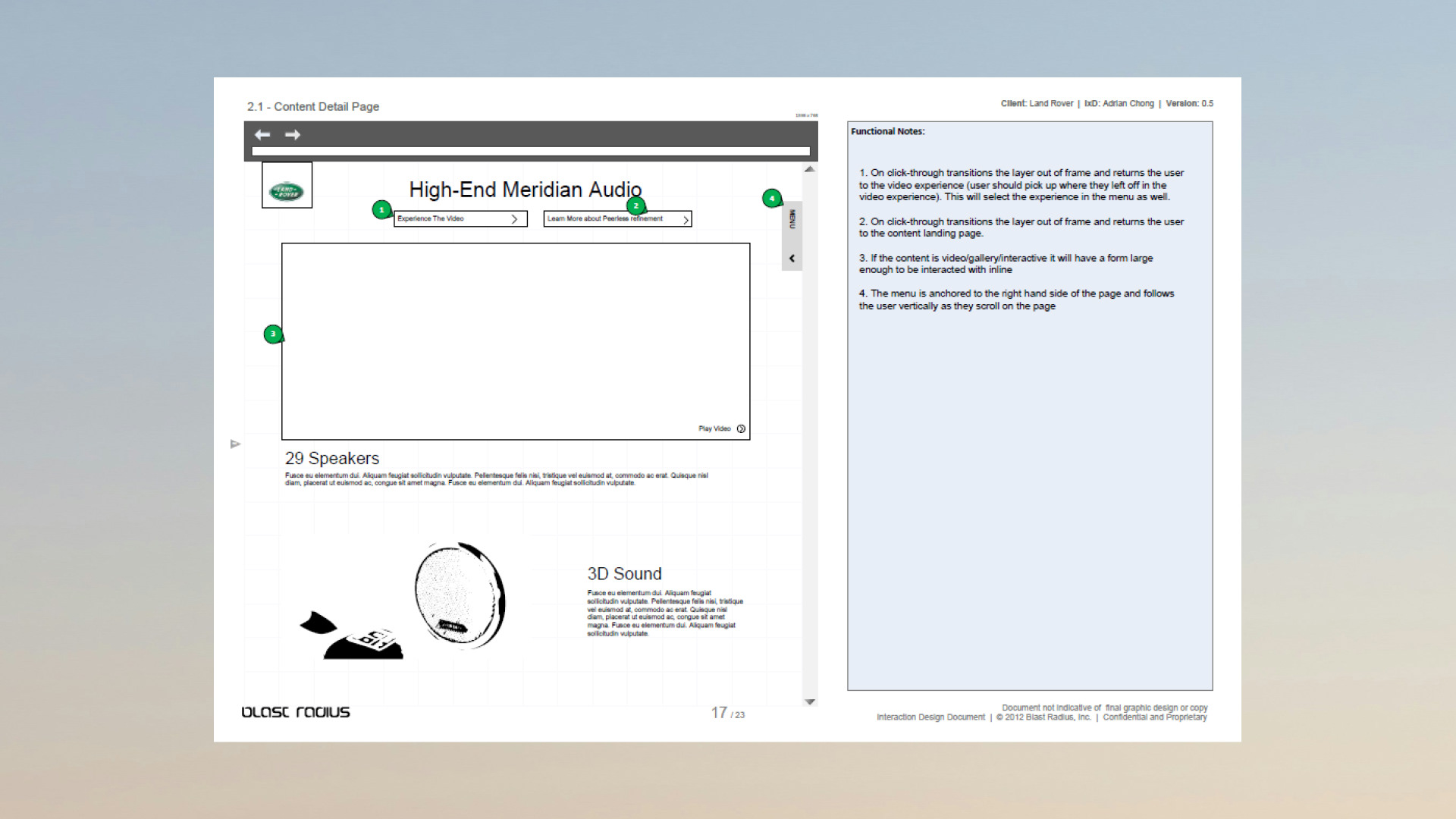
Task: Open the vertical MENU tab
Action: tap(792, 219)
